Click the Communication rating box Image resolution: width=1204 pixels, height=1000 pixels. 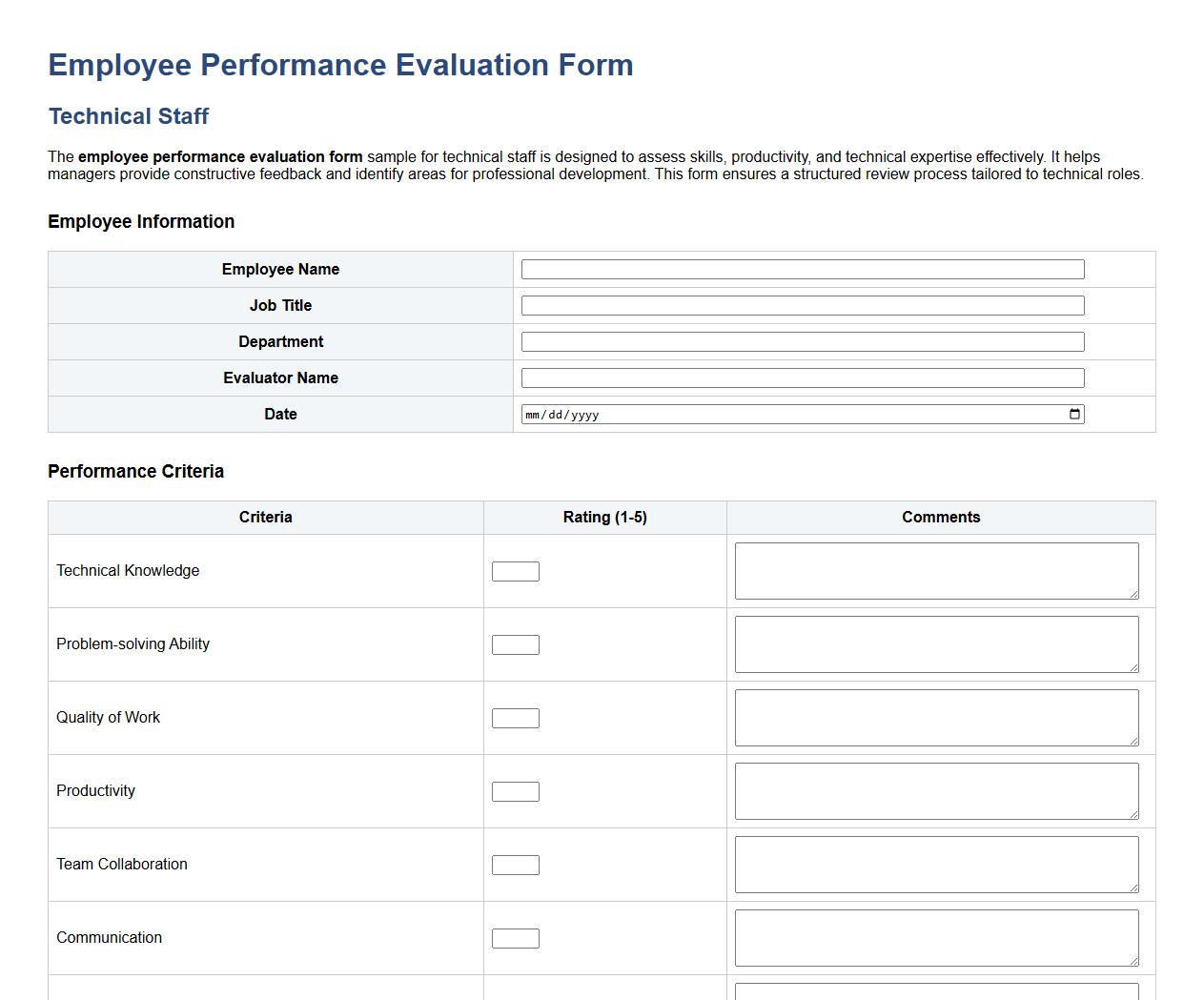(x=515, y=937)
